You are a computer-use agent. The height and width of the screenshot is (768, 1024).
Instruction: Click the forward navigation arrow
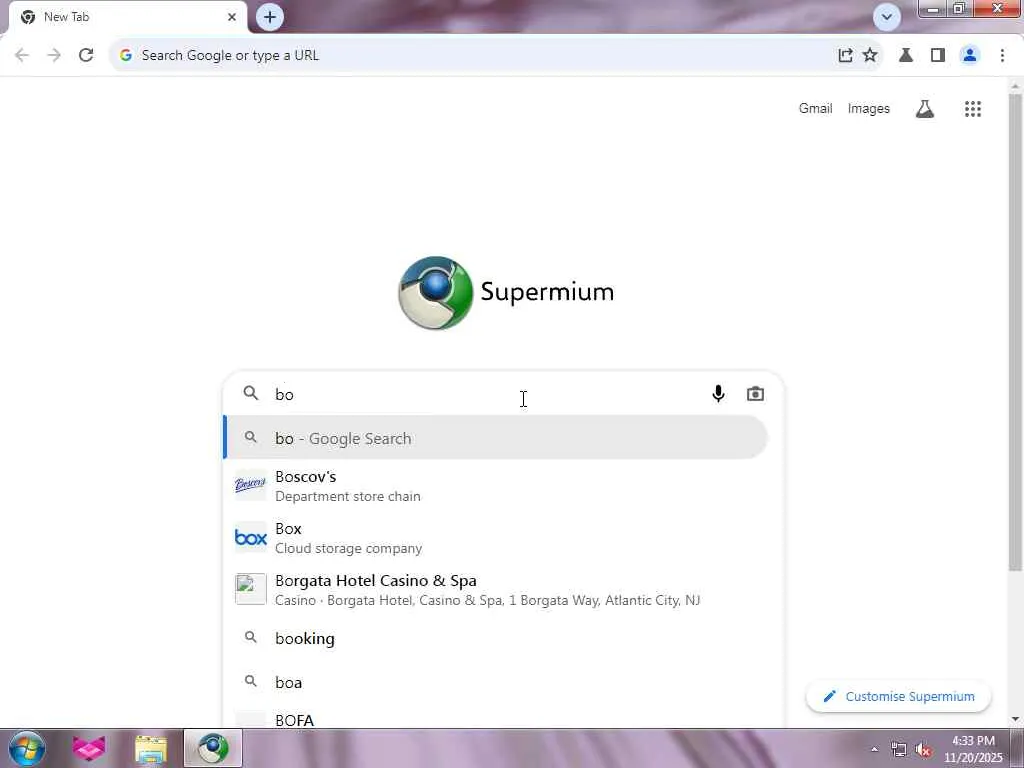tap(54, 56)
